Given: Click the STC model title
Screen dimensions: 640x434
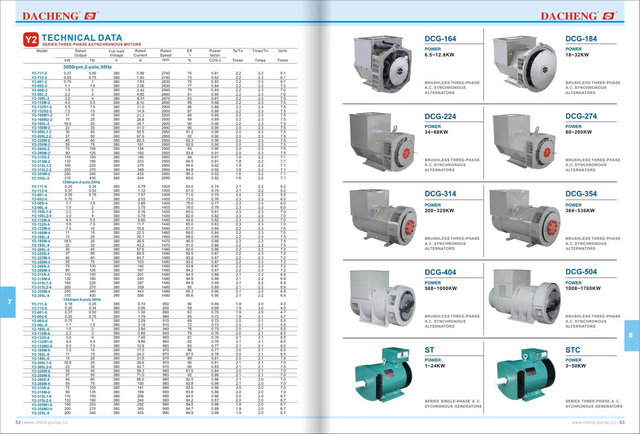Looking at the screenshot, I should pos(573,350).
